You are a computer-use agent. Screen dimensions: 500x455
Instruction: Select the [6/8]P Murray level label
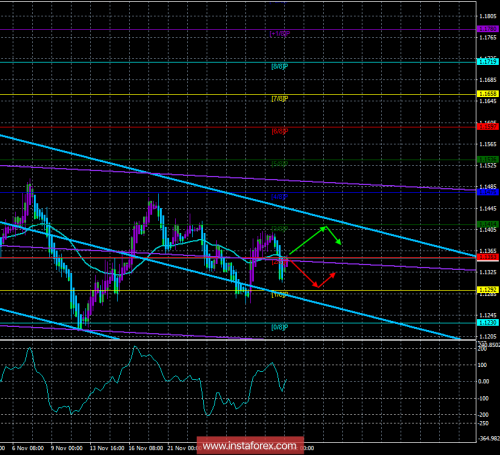(280, 131)
